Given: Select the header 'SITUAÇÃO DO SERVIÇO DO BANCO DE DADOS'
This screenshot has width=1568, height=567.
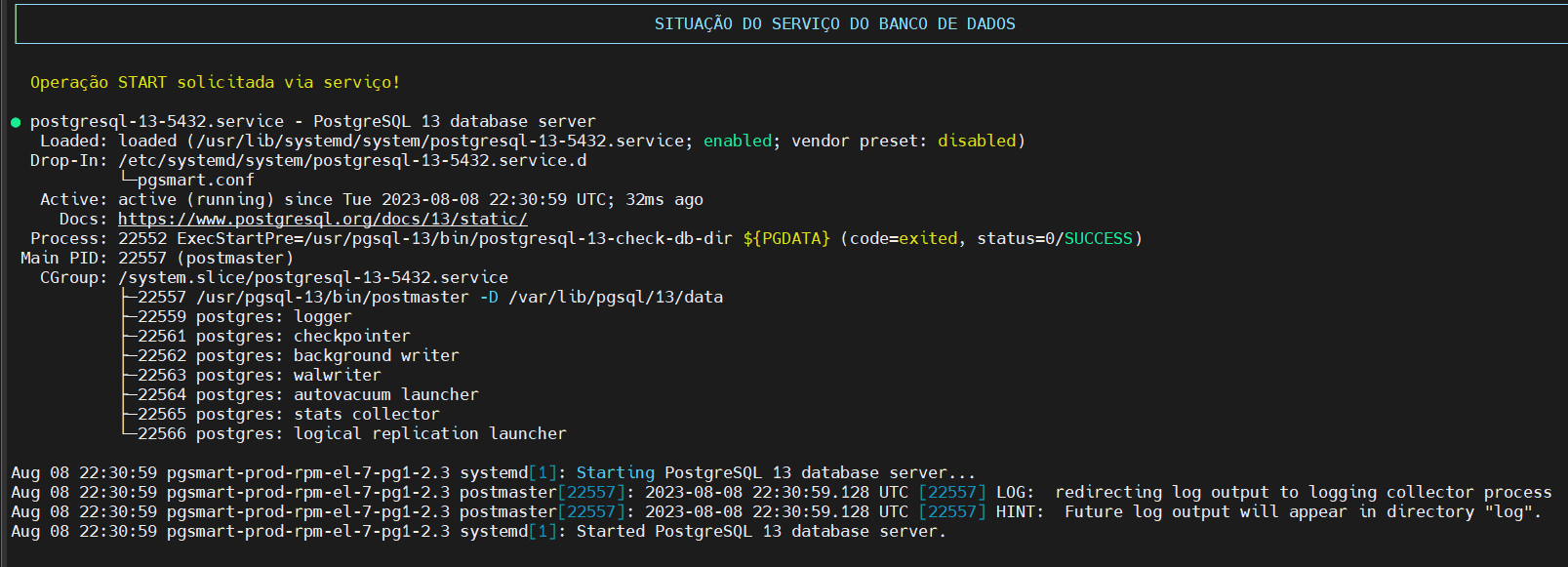Looking at the screenshot, I should pos(834,23).
